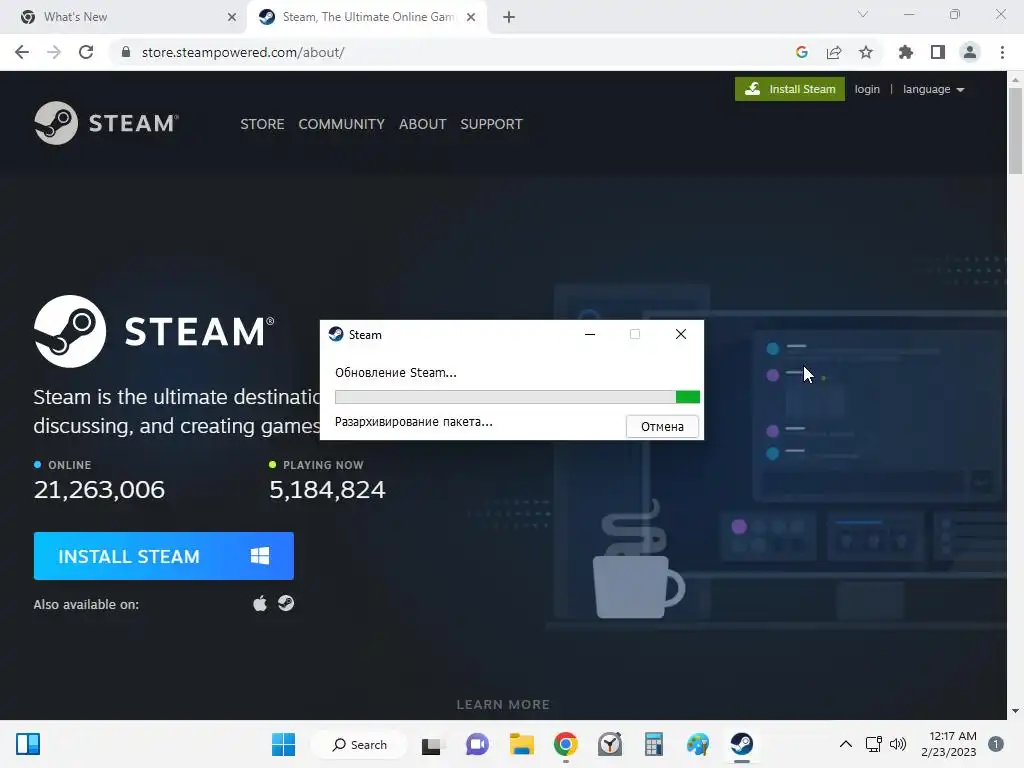
Task: Close the Steam store tab
Action: (471, 17)
